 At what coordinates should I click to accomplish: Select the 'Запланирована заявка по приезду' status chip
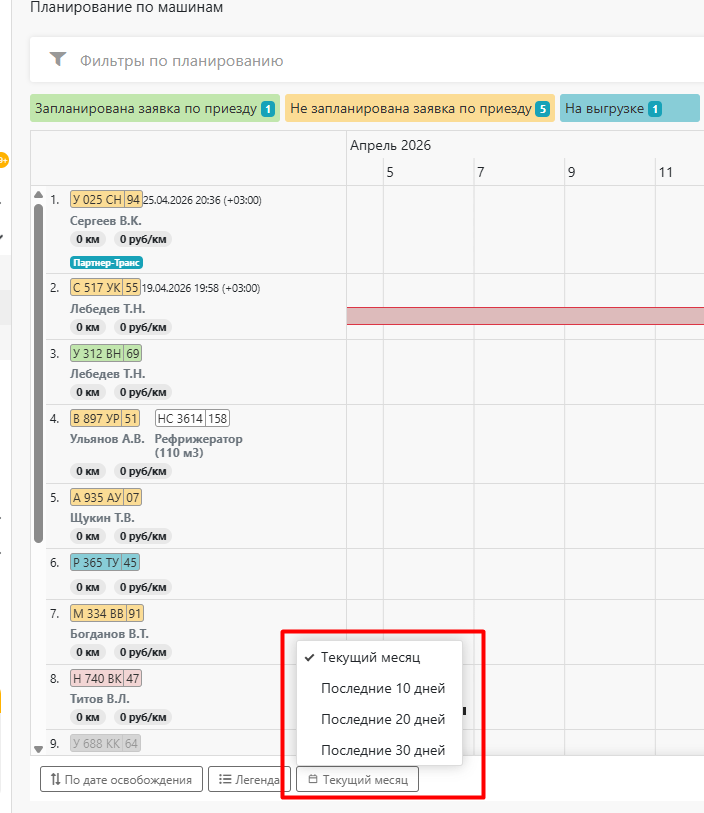click(155, 108)
